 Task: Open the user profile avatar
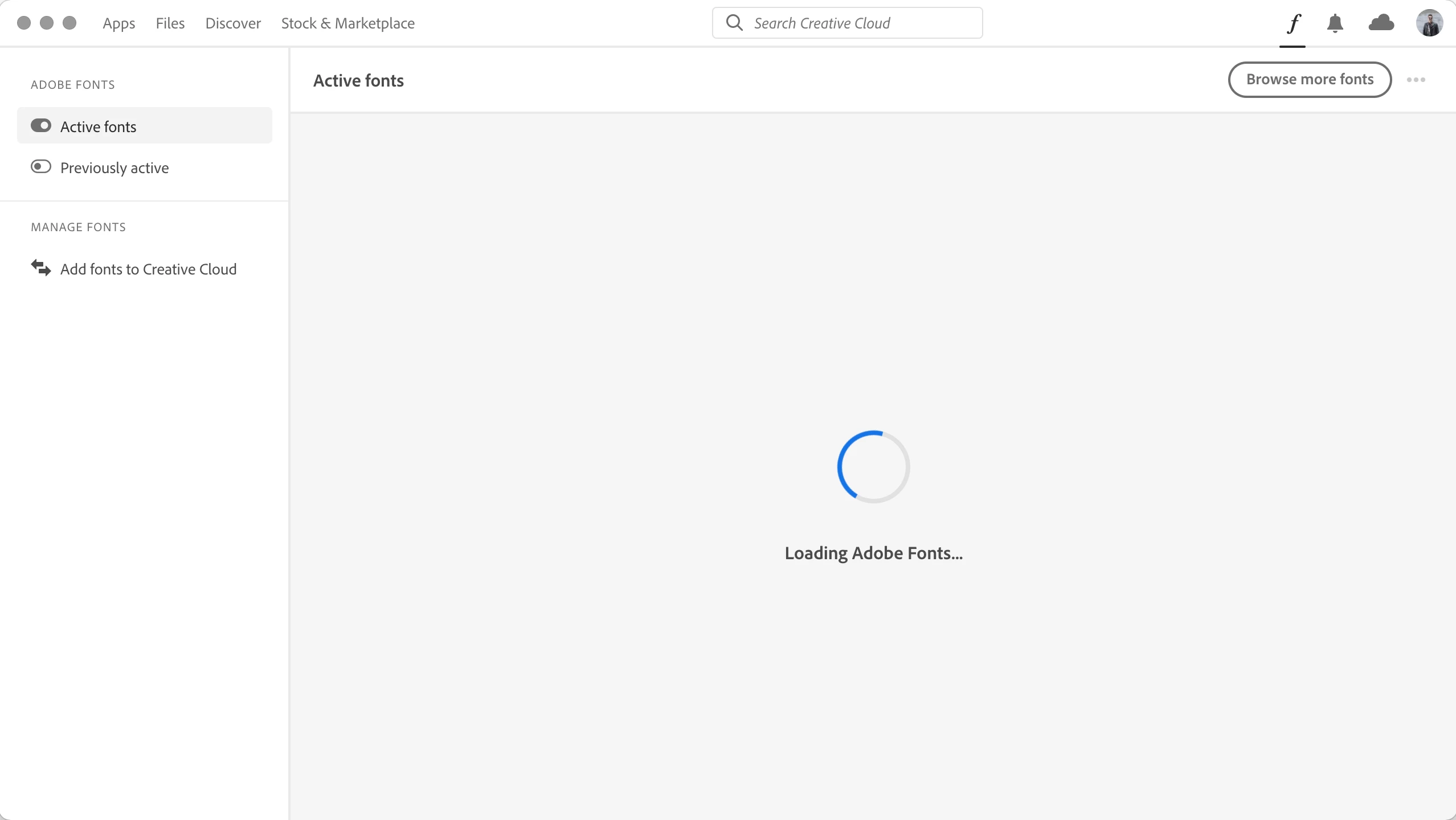coord(1429,23)
